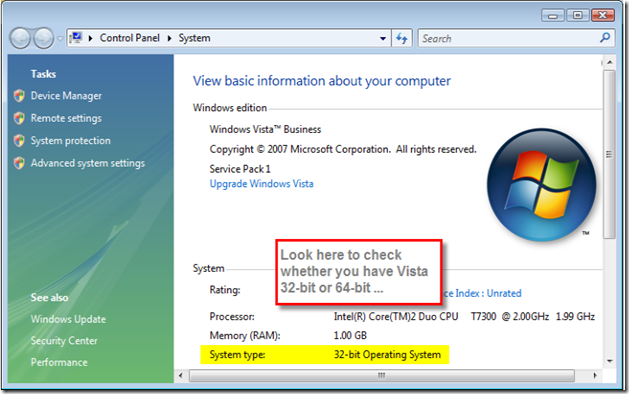Click the magnifying glass search icon

click(605, 38)
